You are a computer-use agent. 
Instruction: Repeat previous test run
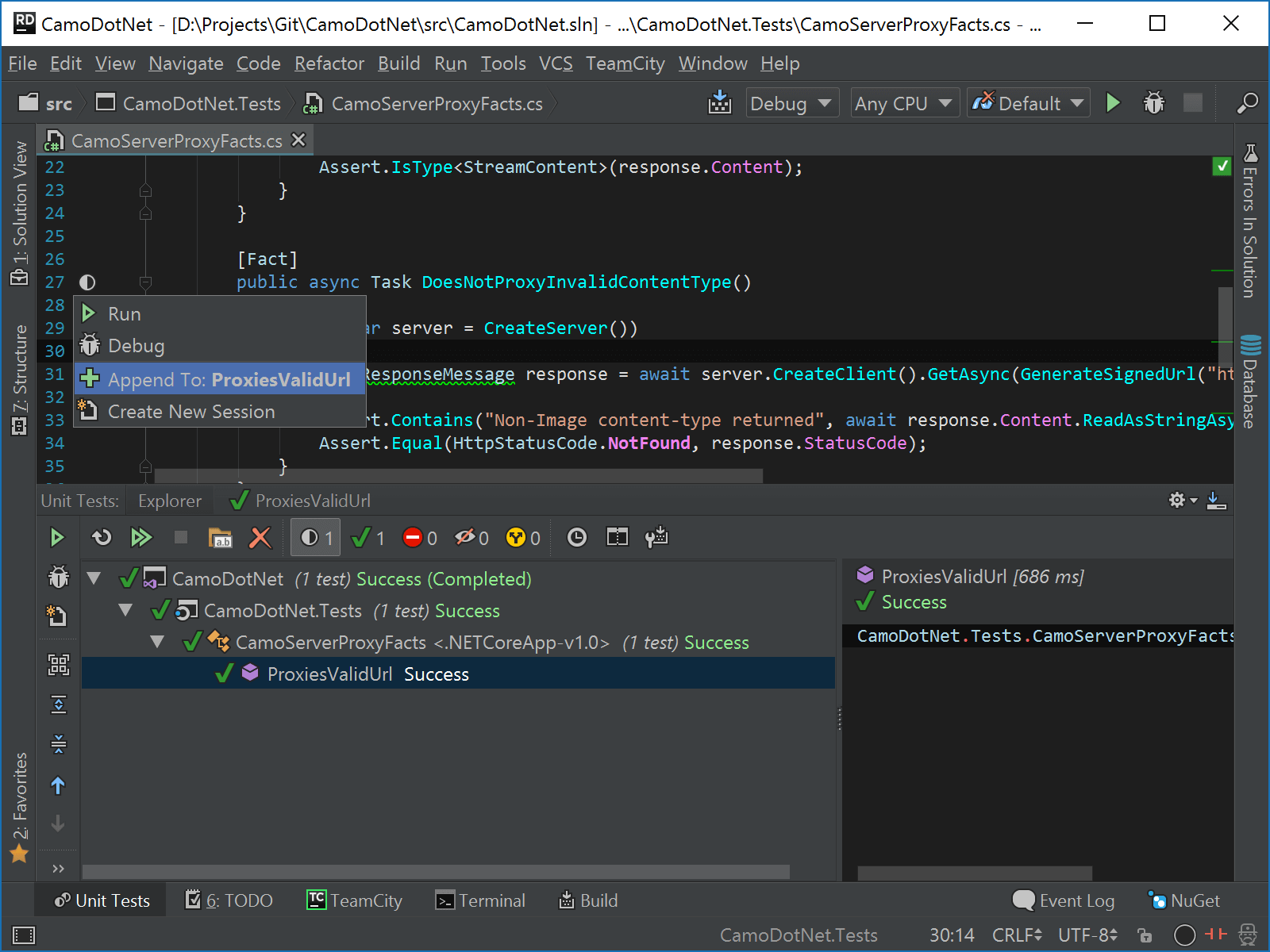click(x=101, y=538)
